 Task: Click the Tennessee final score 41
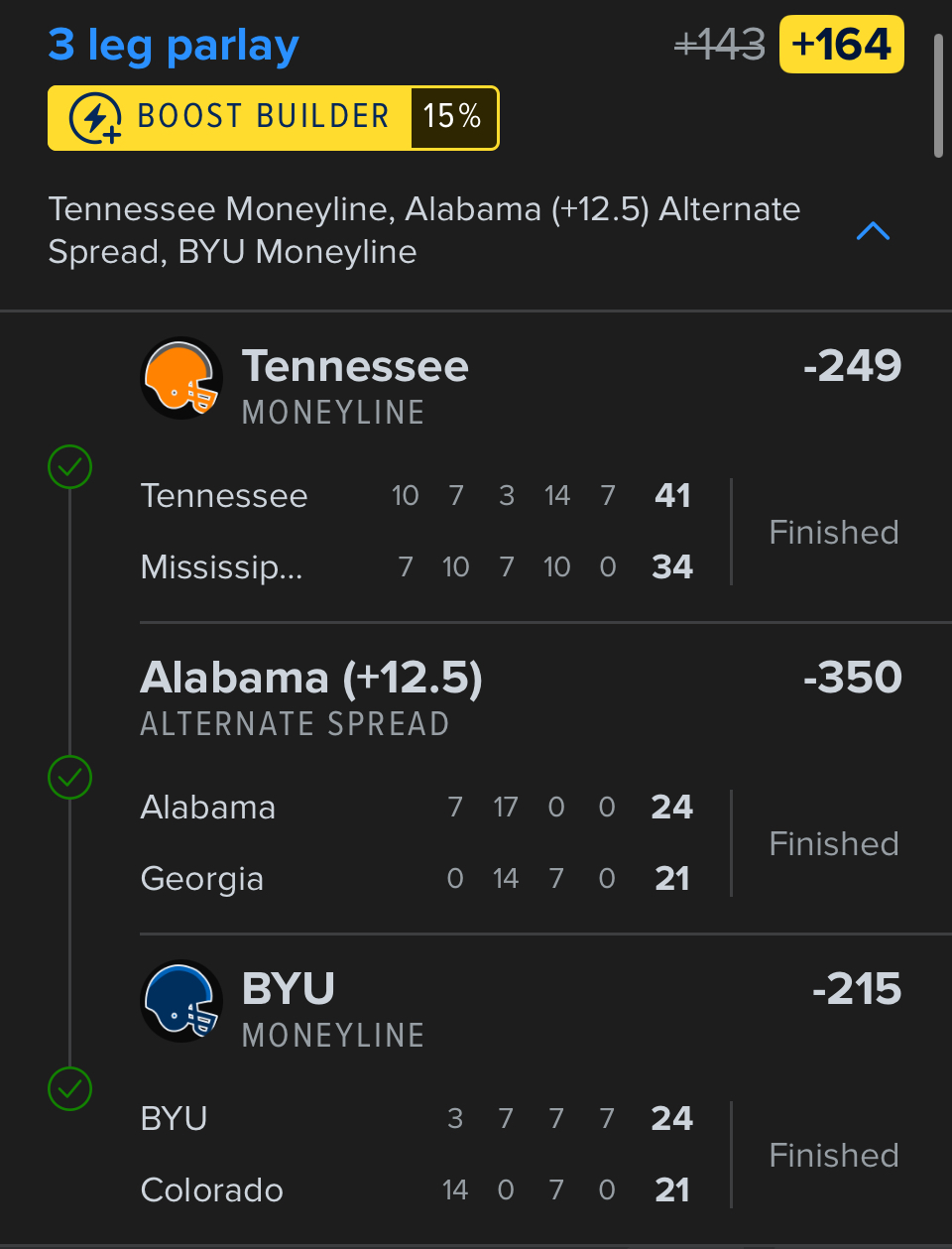(x=672, y=495)
